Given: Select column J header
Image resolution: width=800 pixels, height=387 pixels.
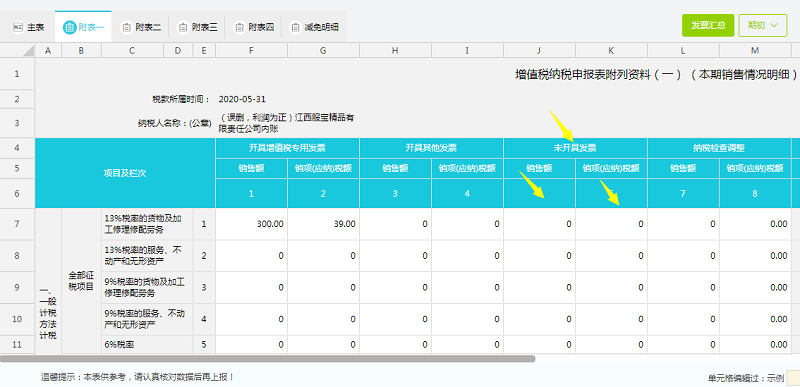Looking at the screenshot, I should point(539,50).
